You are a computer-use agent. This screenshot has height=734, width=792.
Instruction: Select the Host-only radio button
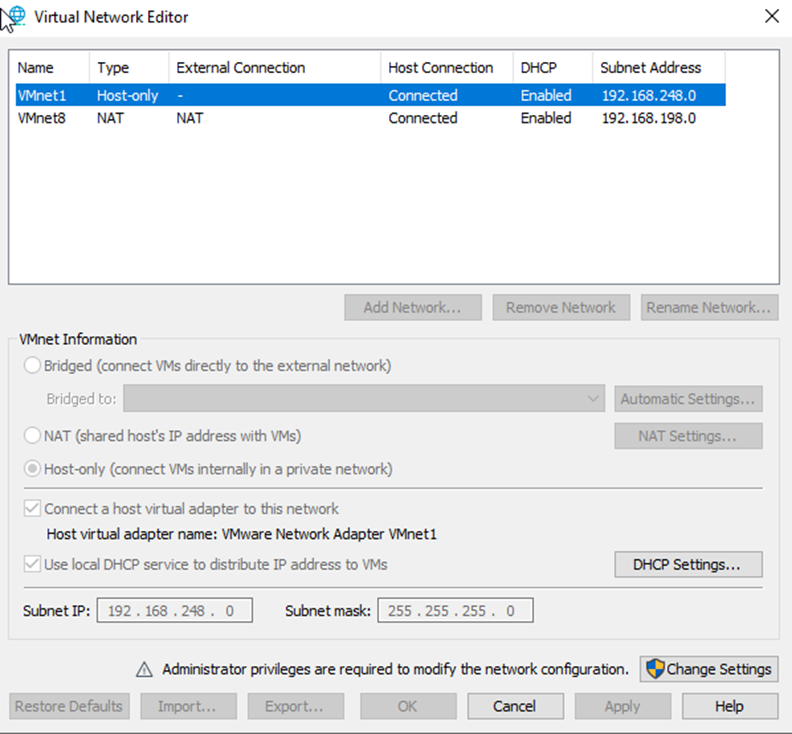coord(32,469)
